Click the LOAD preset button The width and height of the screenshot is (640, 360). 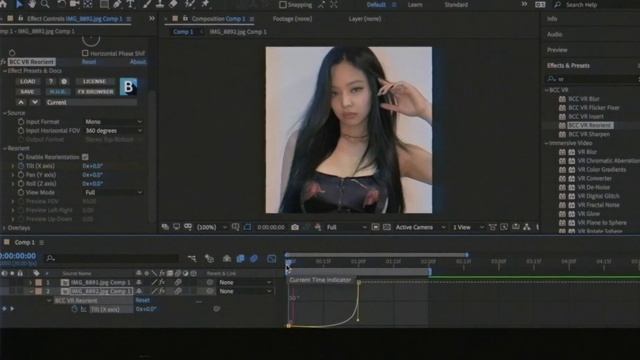[27, 82]
